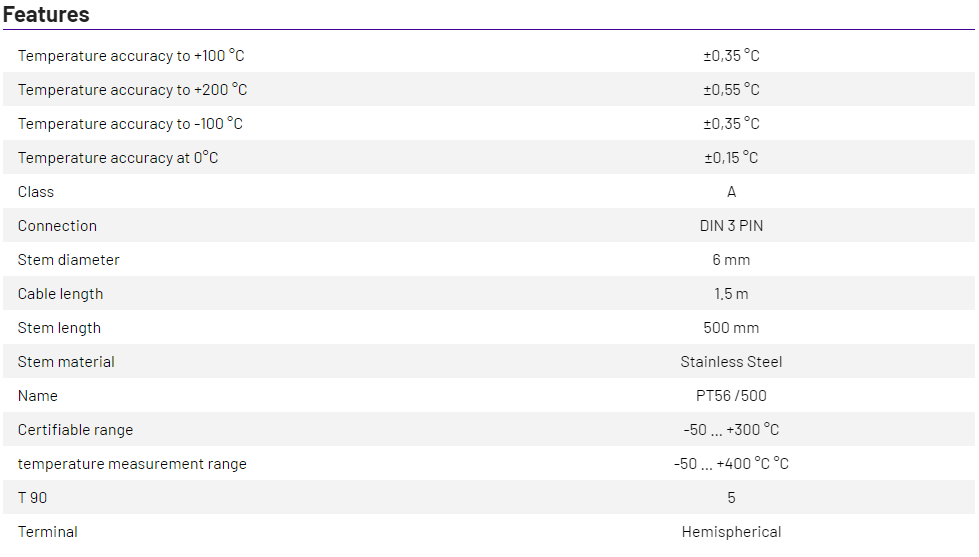Select the Stem diameter label
This screenshot has width=979, height=557.
[69, 260]
